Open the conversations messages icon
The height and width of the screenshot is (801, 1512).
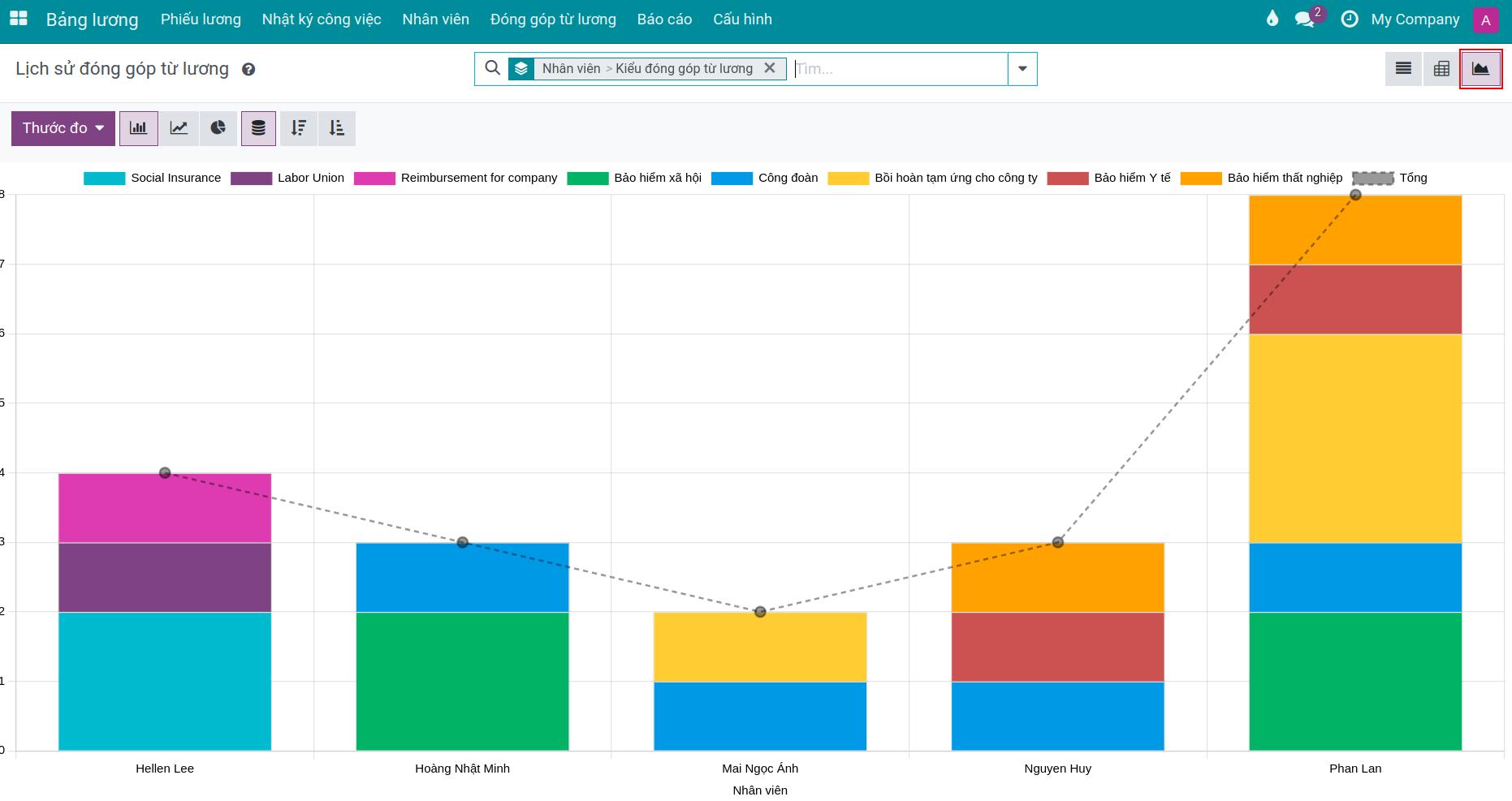[x=1305, y=19]
